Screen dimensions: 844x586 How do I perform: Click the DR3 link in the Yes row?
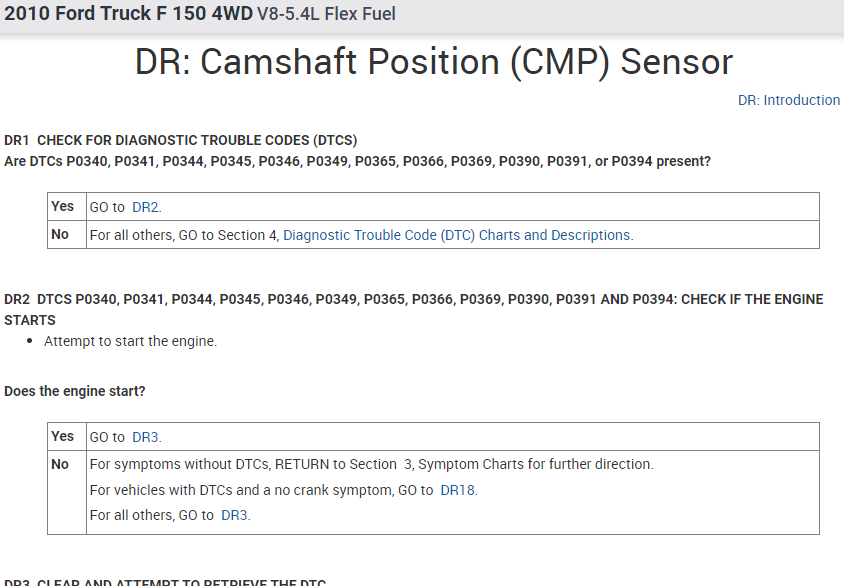(x=145, y=437)
